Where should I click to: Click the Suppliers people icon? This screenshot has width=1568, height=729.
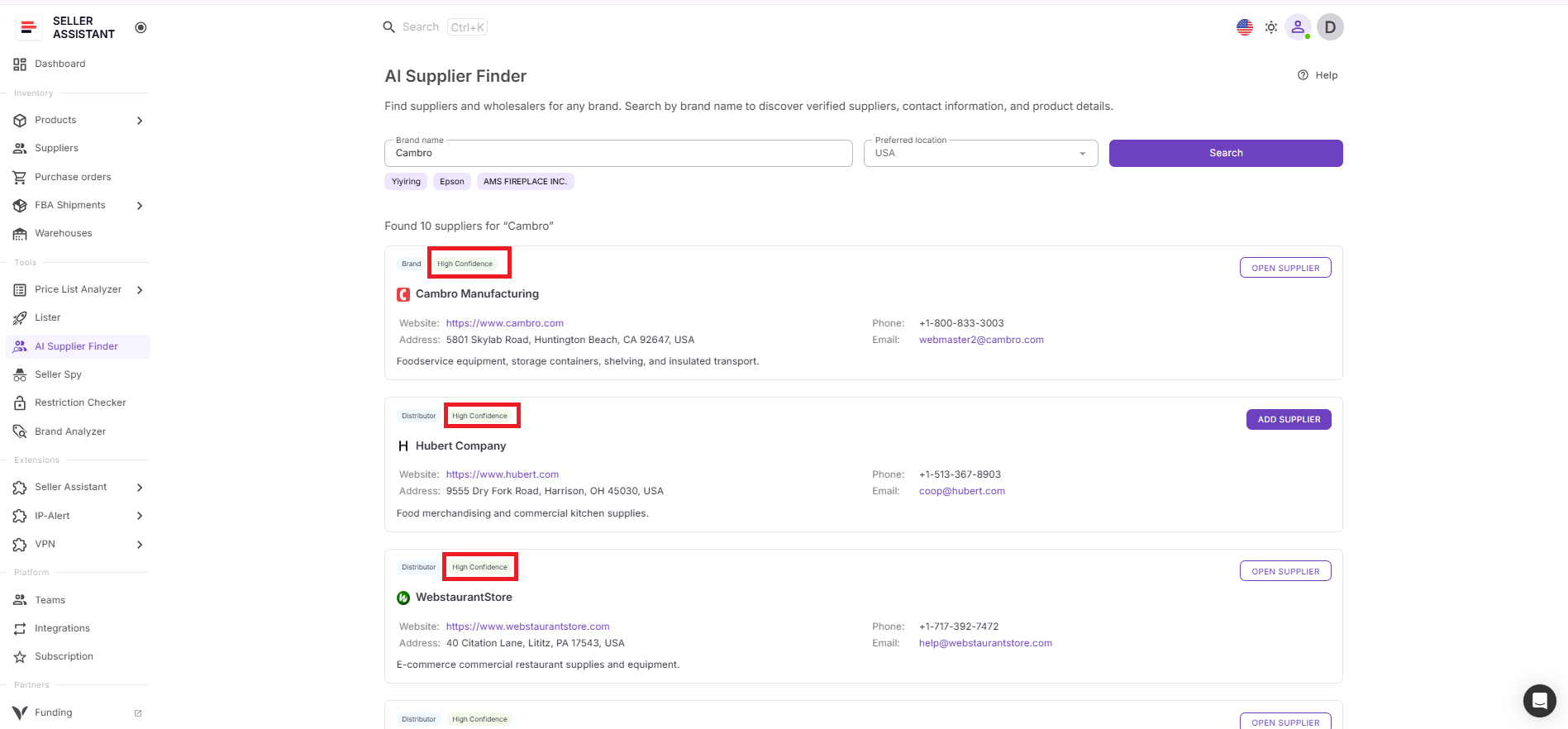[x=20, y=149]
